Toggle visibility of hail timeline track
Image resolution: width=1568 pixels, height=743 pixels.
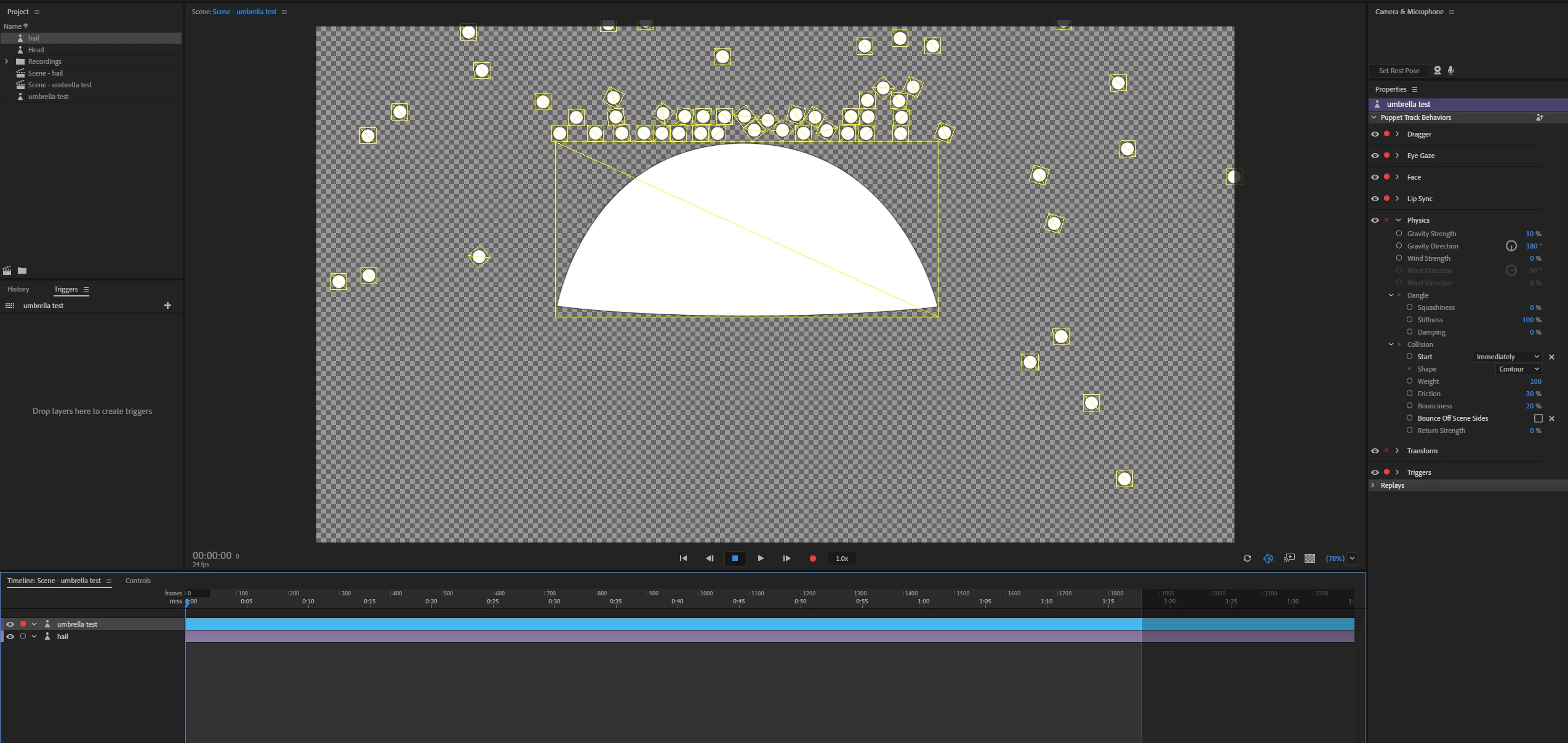click(x=10, y=637)
